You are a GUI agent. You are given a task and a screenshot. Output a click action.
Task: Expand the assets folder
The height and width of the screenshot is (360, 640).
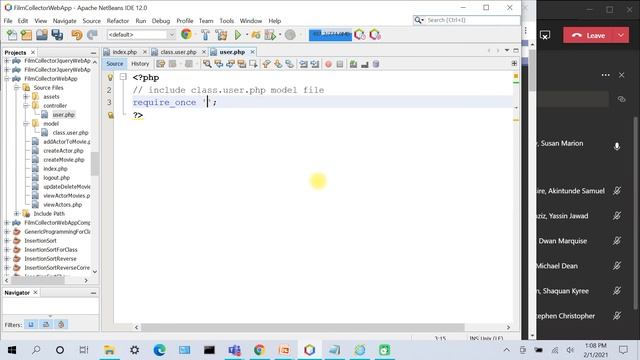click(26, 96)
